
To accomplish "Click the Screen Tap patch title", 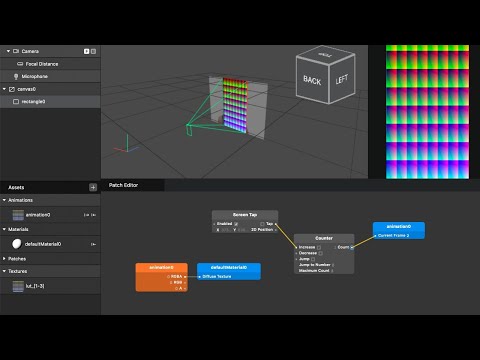I will click(x=245, y=215).
